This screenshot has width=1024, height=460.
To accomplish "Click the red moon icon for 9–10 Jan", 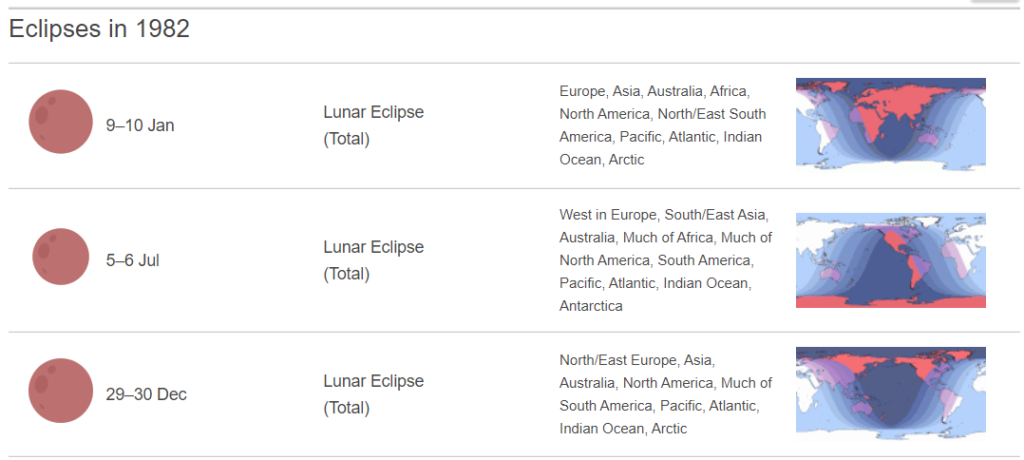I will coord(60,122).
